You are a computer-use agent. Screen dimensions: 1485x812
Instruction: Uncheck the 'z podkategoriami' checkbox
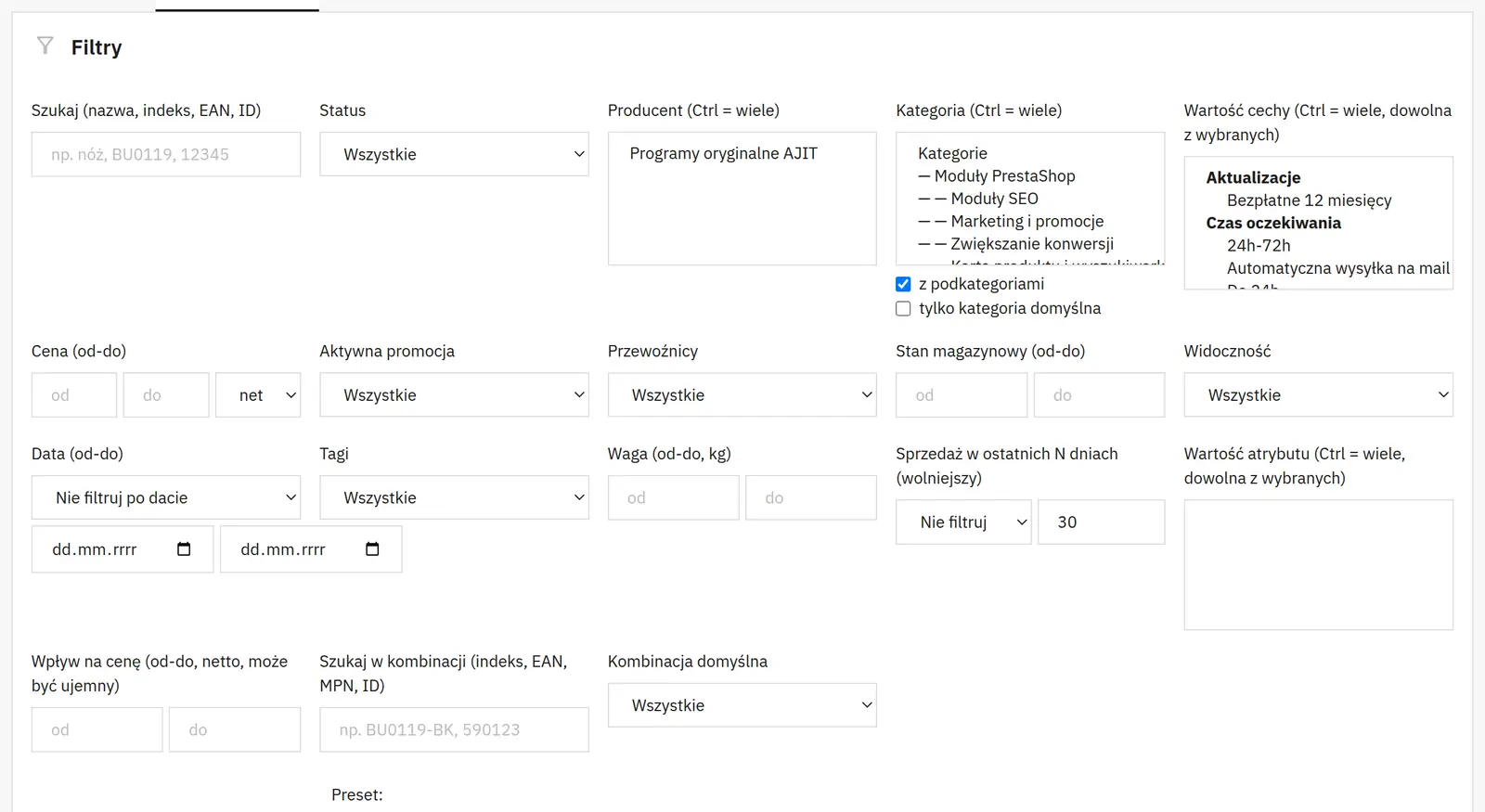click(903, 284)
